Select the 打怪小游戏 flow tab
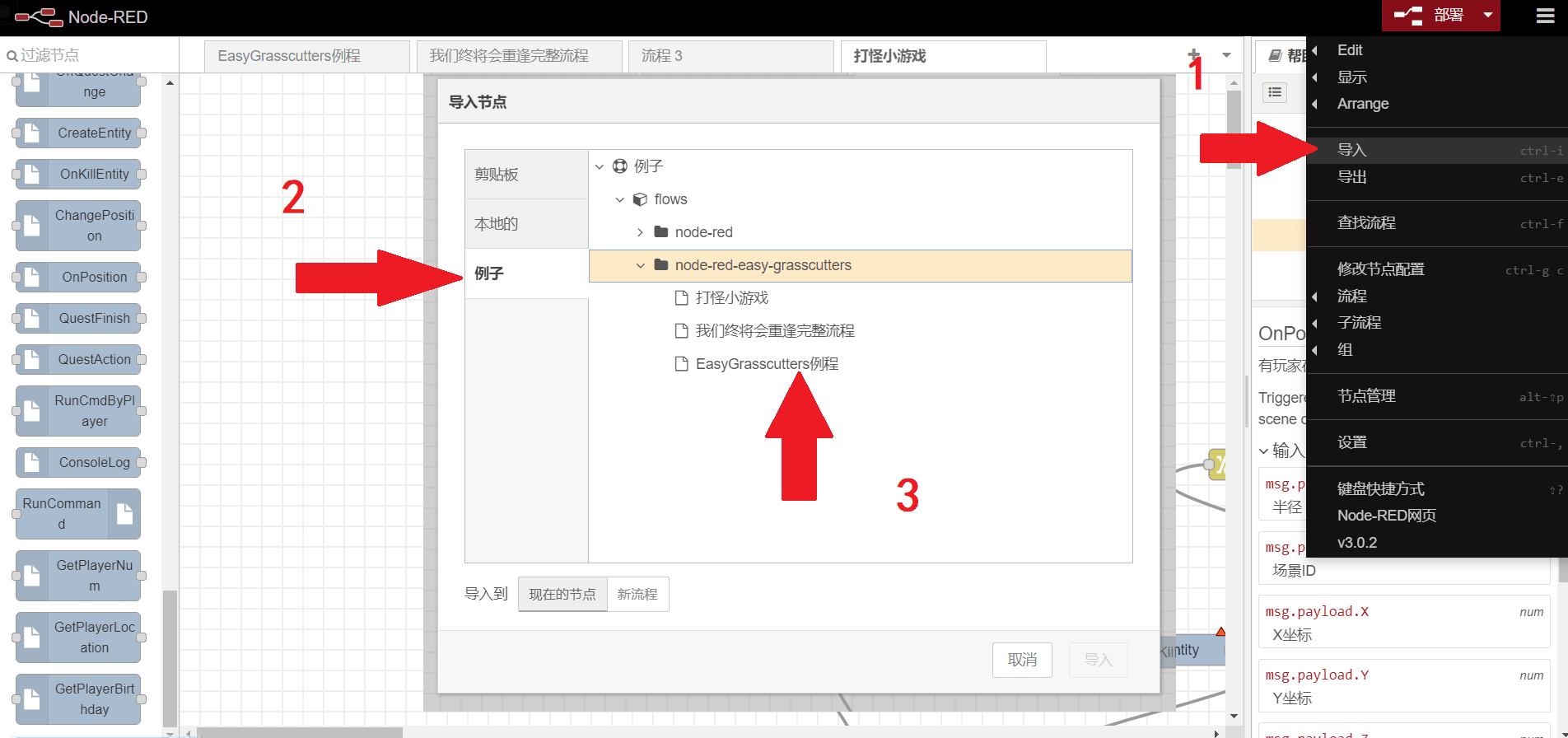 point(943,56)
